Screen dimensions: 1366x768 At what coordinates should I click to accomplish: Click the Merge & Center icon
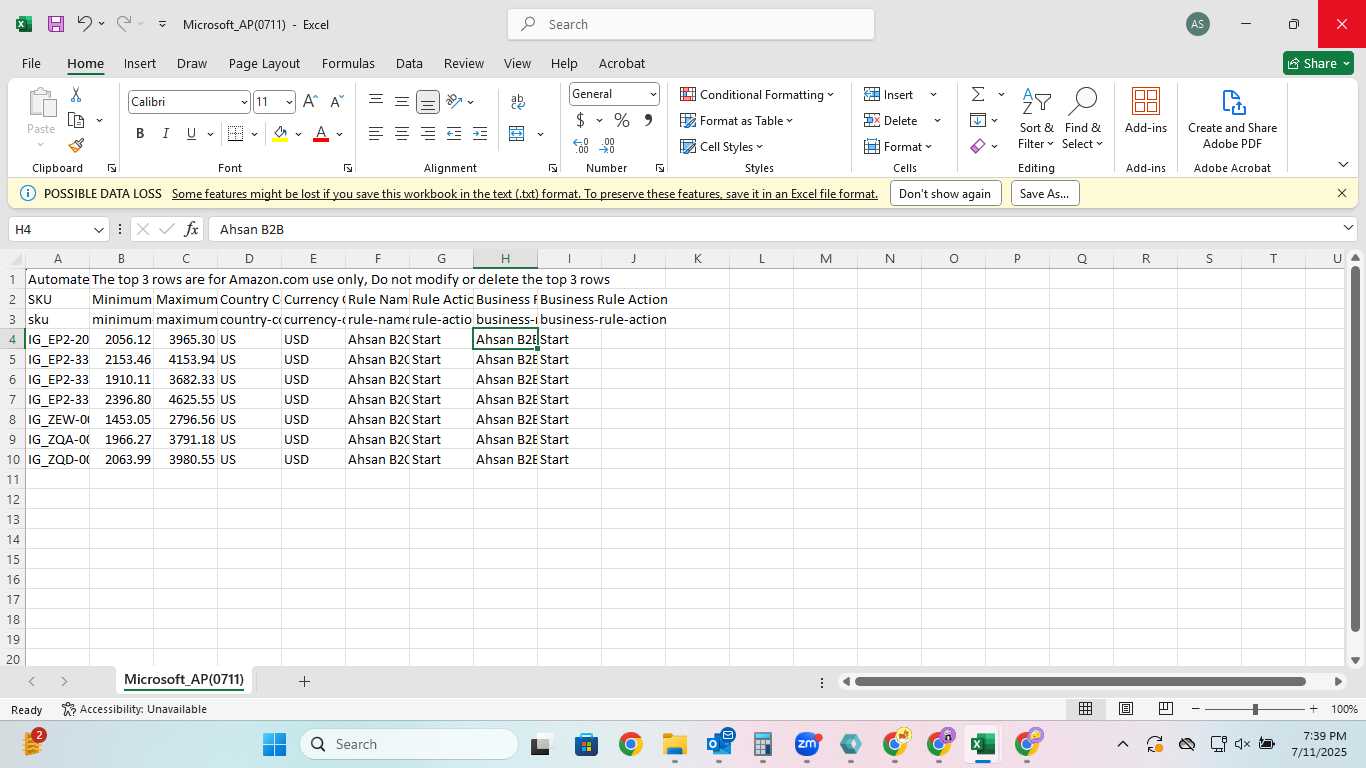coord(517,133)
